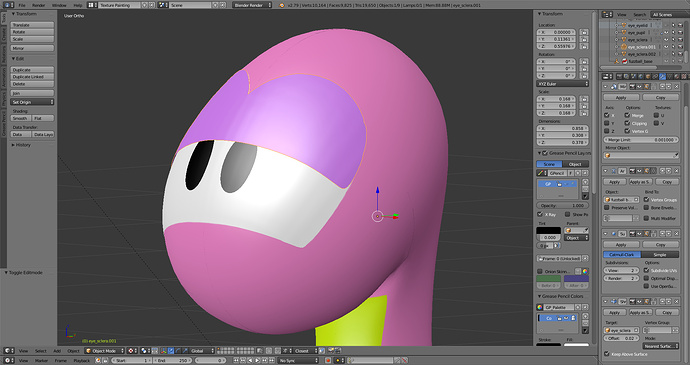Toggle the Subdivide UVs checkbox
Image resolution: width=690 pixels, height=365 pixels.
646,270
